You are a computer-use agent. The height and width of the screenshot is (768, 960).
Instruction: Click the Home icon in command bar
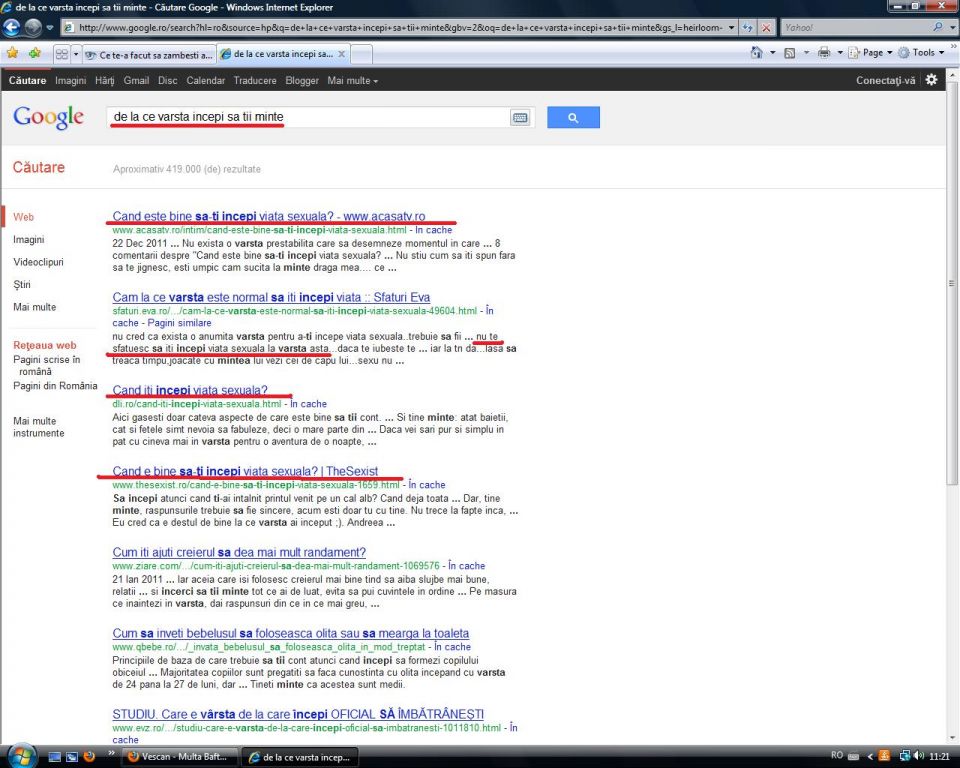point(757,53)
